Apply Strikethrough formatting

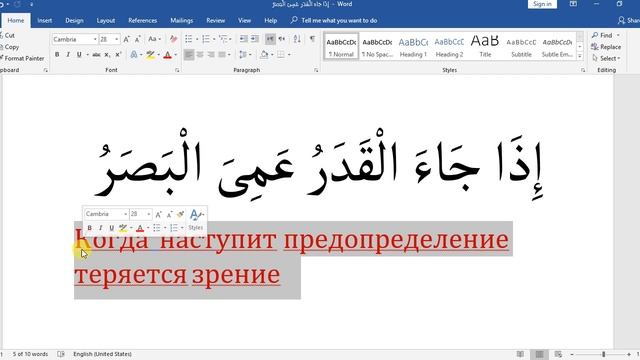[96, 54]
